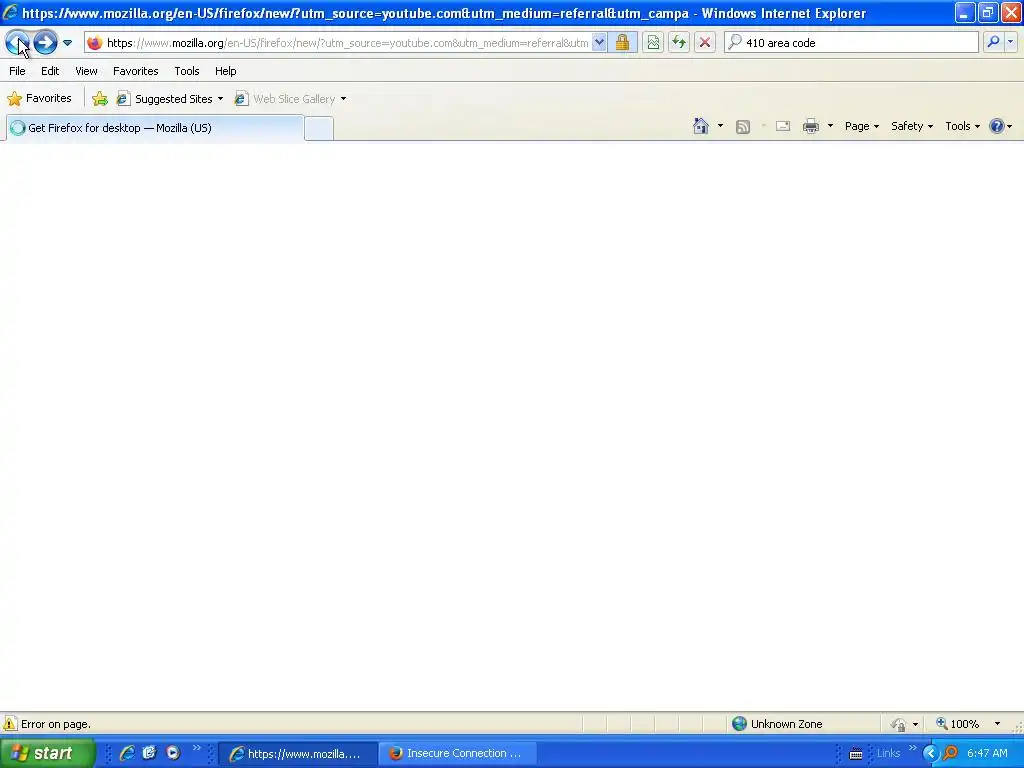
Task: Open the Safety command bar menu
Action: point(912,126)
